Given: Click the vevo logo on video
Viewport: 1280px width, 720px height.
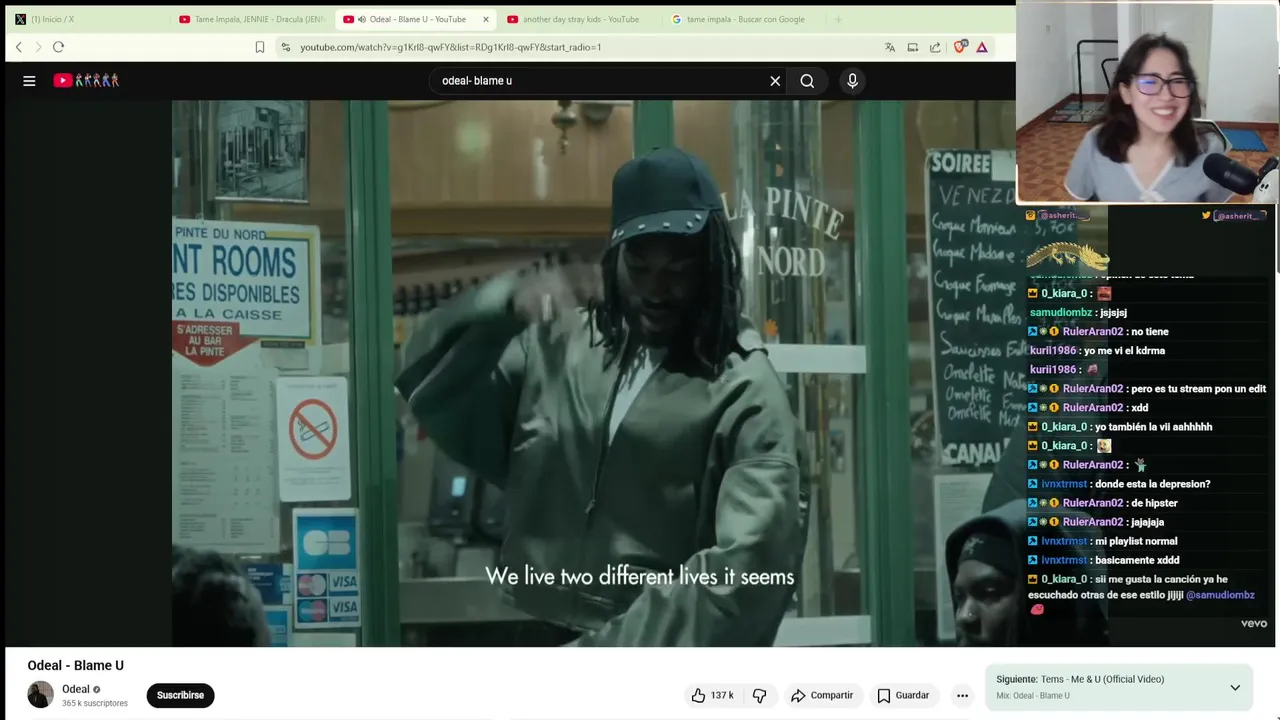Looking at the screenshot, I should [x=1254, y=623].
